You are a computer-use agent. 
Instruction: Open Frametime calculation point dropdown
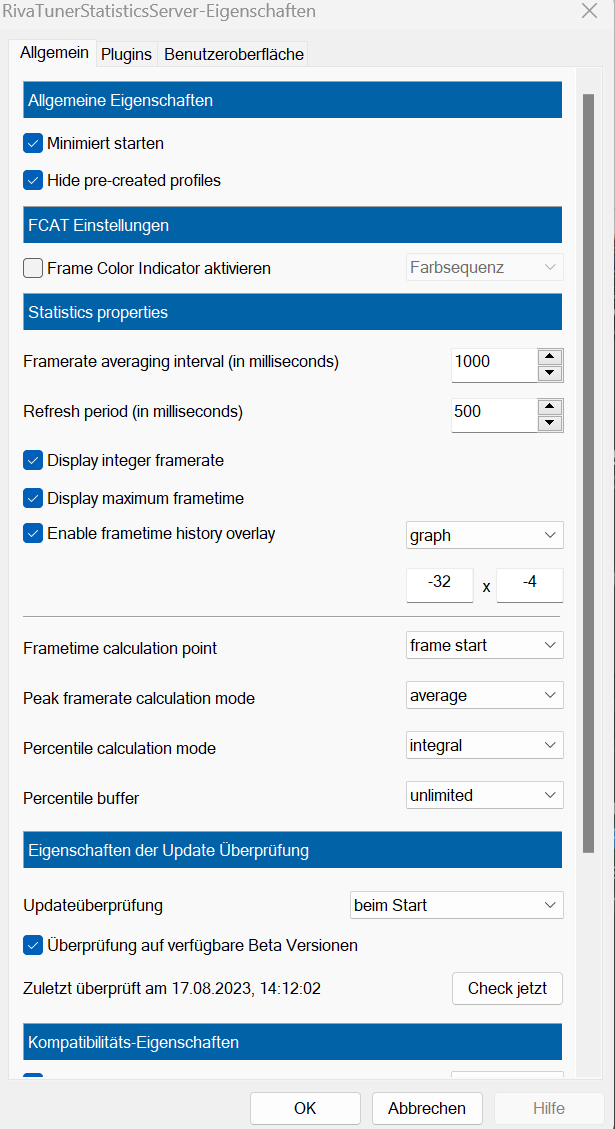coord(485,645)
